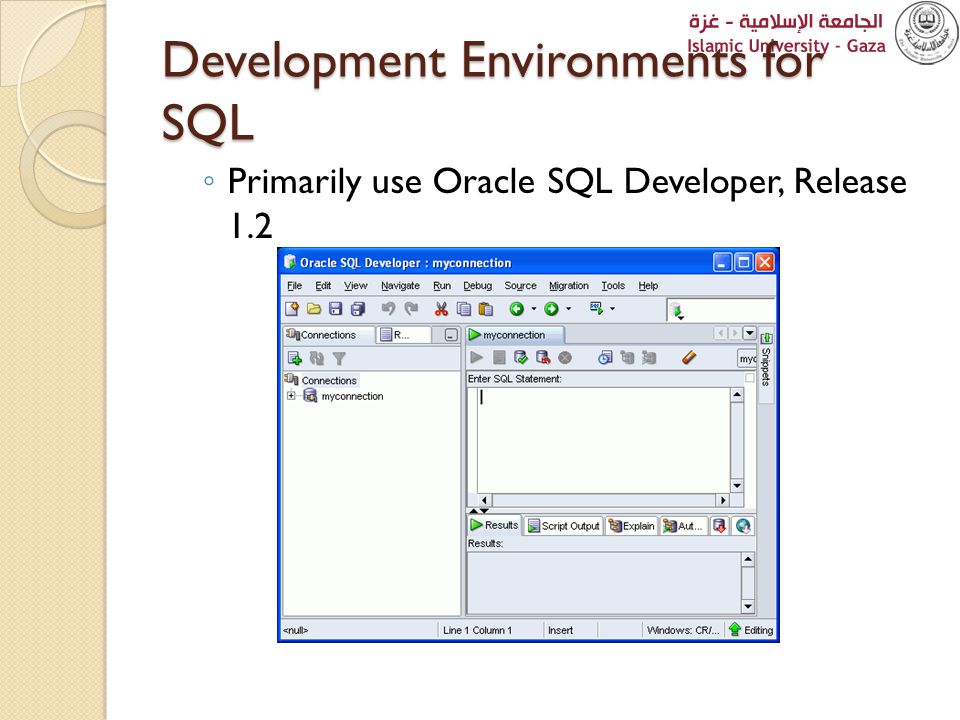Open the Debug menu
960x720 pixels.
[478, 285]
